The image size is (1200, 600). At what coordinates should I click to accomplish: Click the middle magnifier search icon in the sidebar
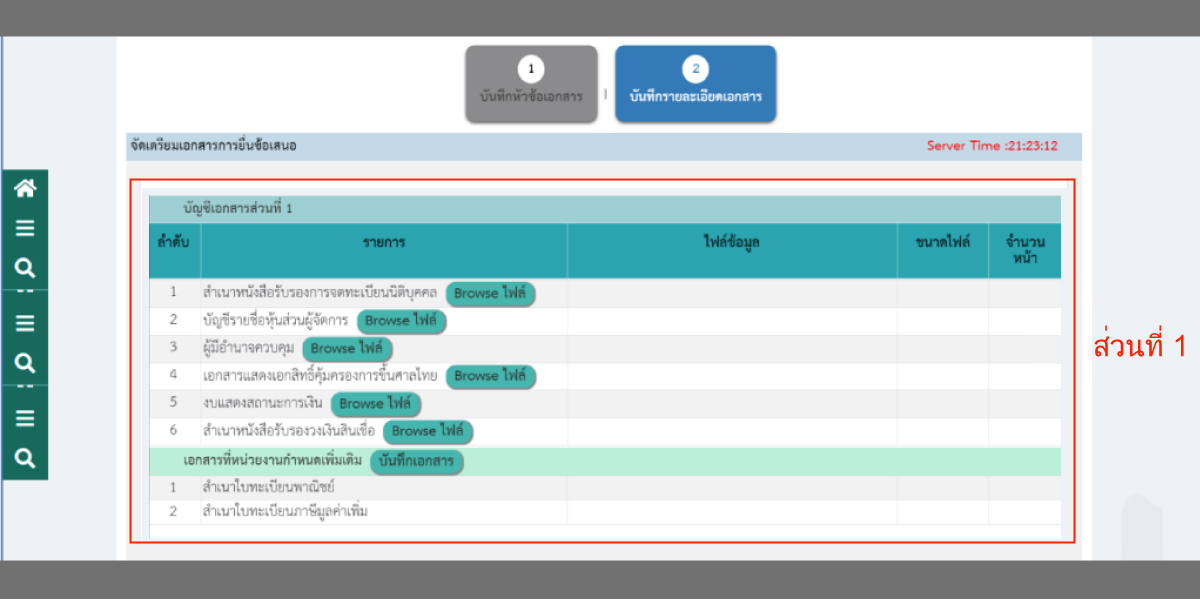click(25, 362)
